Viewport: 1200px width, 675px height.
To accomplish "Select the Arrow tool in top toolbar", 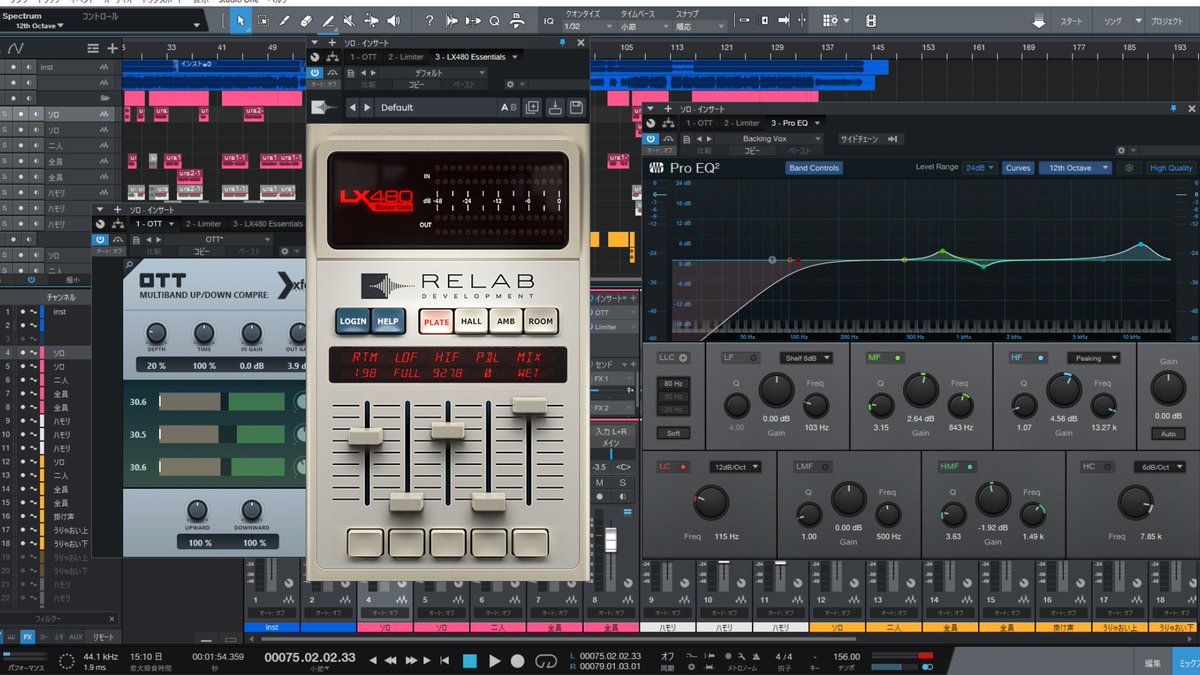I will click(x=241, y=20).
